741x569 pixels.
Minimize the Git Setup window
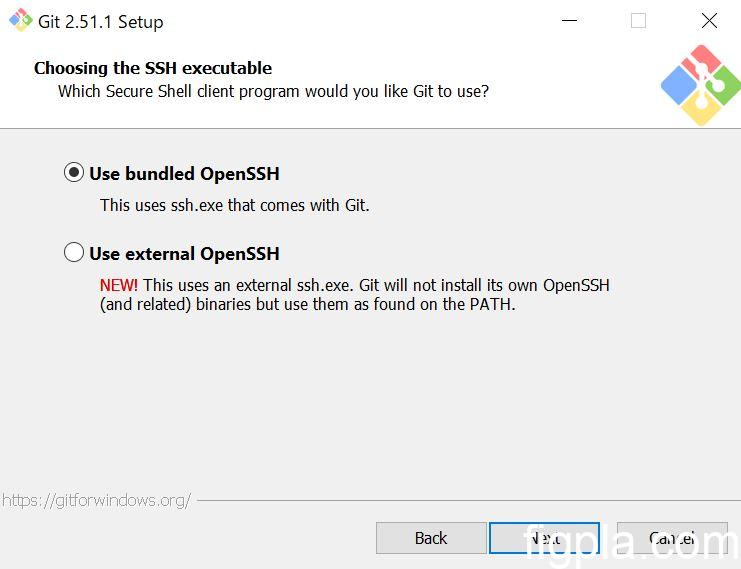click(569, 21)
